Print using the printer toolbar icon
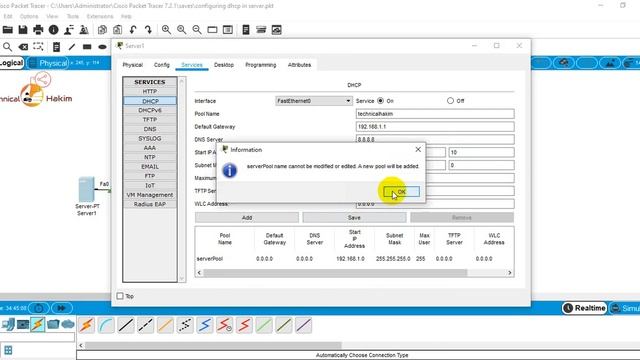This screenshot has width=640, height=360. coord(38,30)
